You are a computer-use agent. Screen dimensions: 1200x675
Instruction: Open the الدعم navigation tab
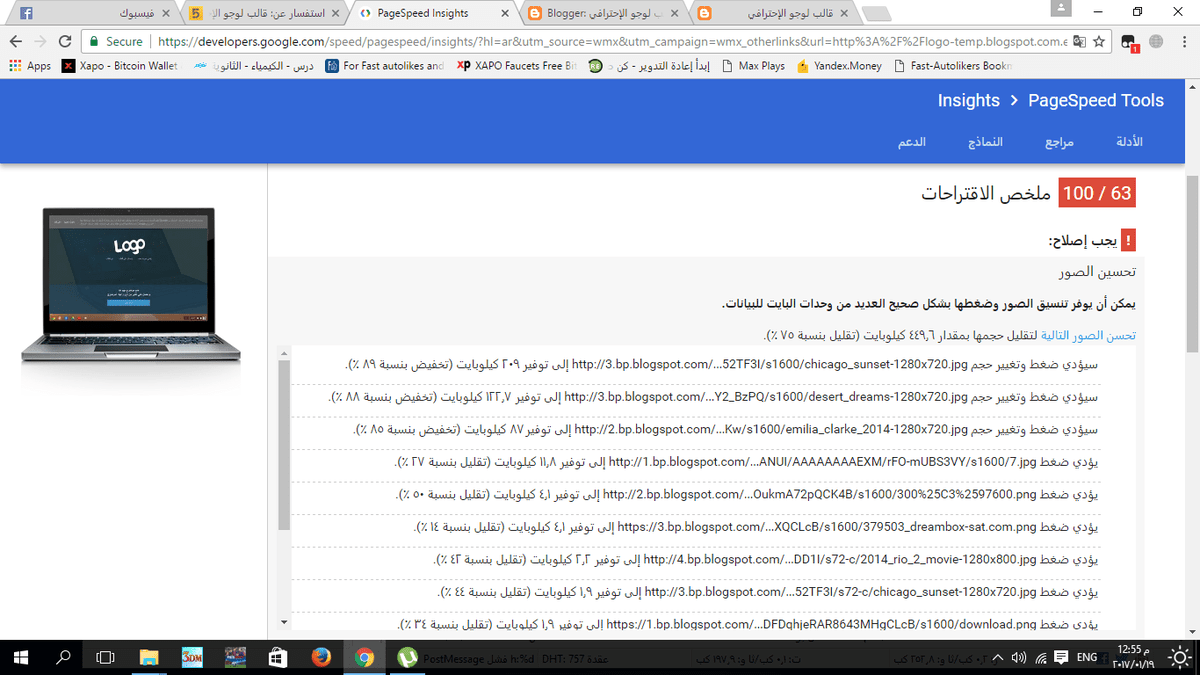pyautogui.click(x=911, y=142)
